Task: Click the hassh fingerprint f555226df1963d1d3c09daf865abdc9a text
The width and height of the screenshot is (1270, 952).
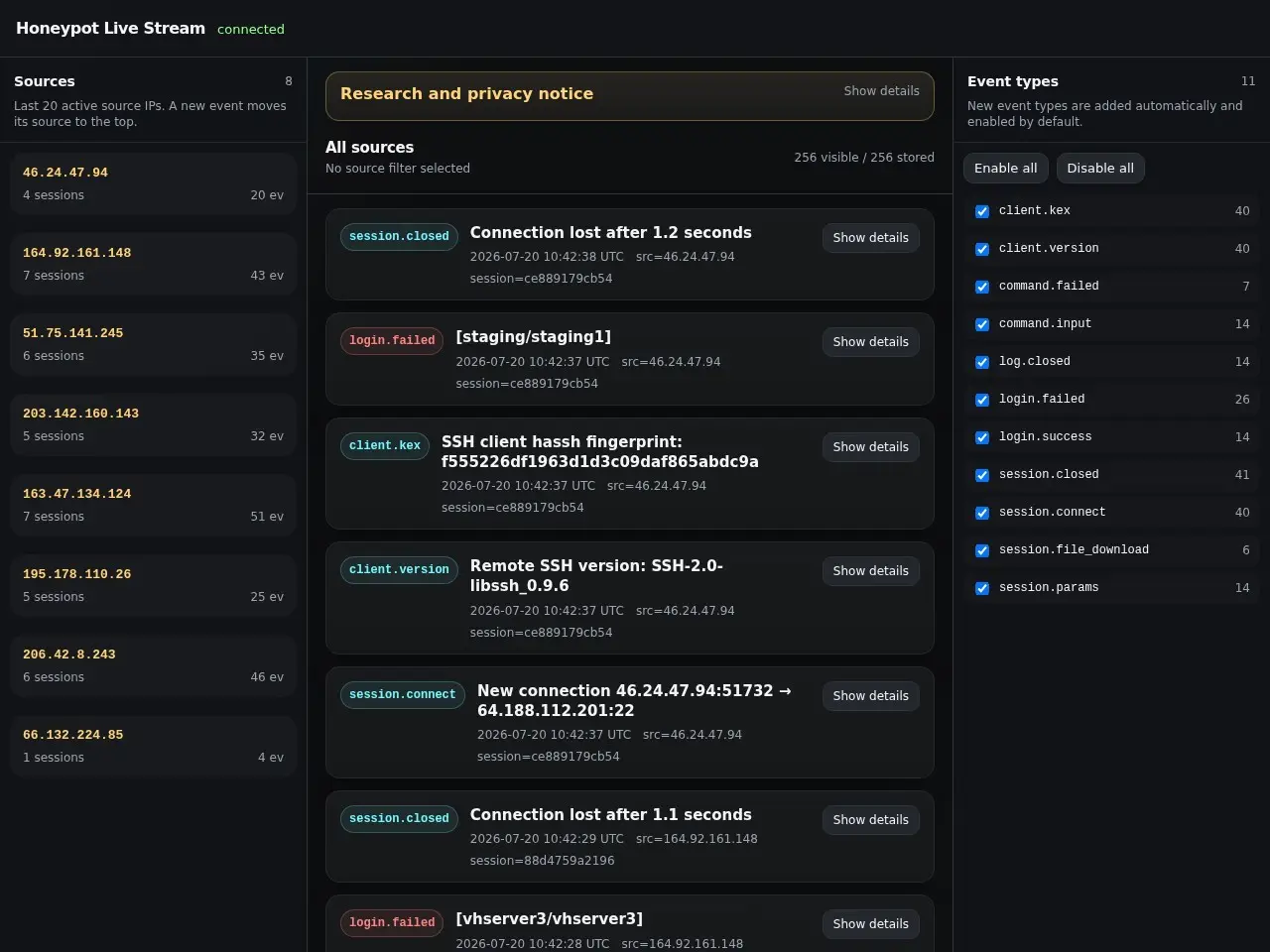Action: pos(599,462)
